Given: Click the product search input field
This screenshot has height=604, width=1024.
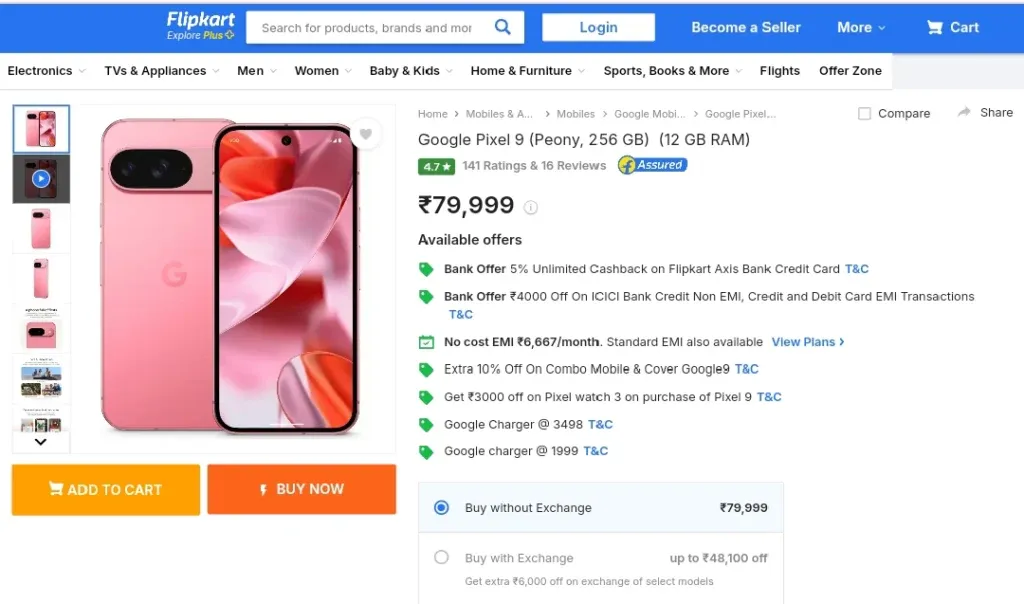Looking at the screenshot, I should point(367,28).
